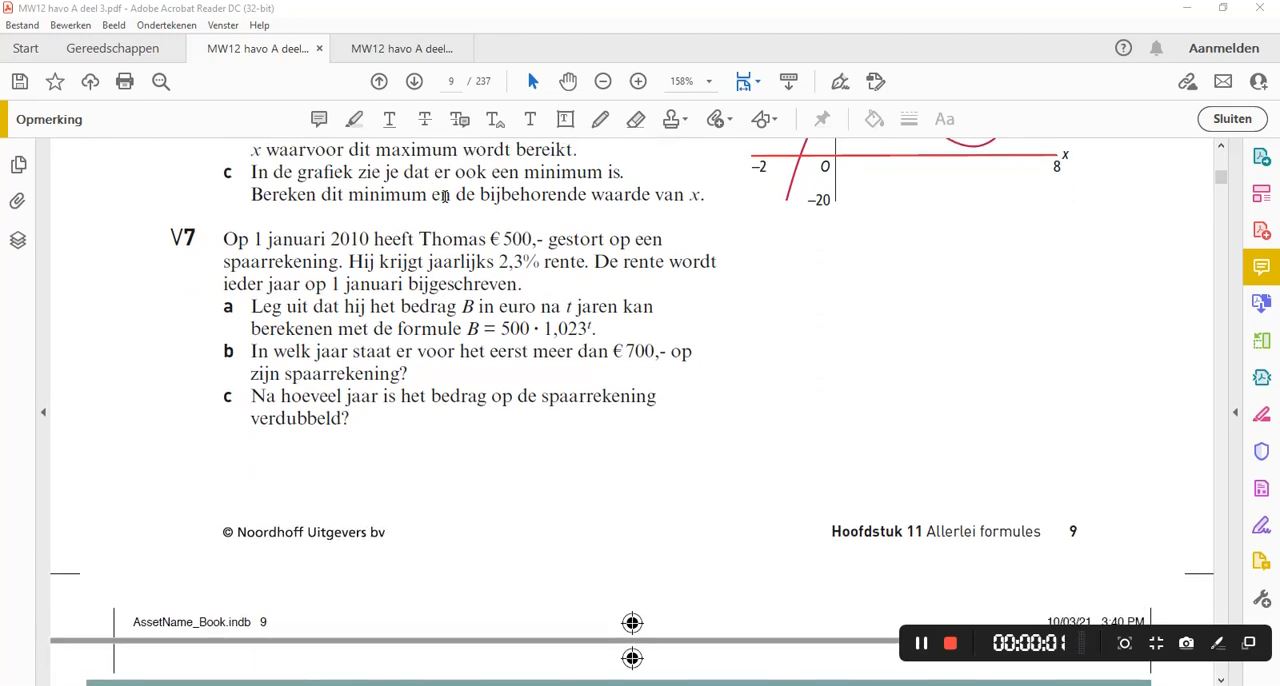Open the Stamp tool dropdown
1280x686 pixels.
pyautogui.click(x=675, y=119)
